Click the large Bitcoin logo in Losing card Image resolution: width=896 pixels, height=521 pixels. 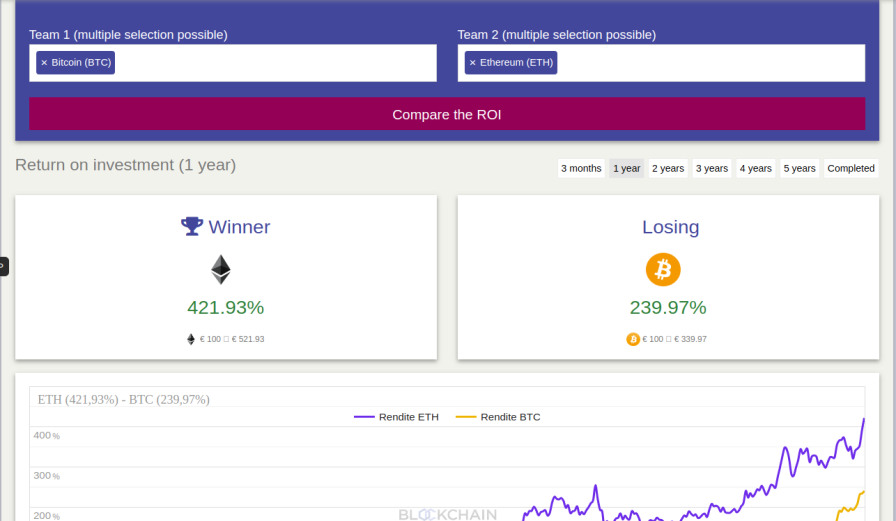[x=663, y=270]
